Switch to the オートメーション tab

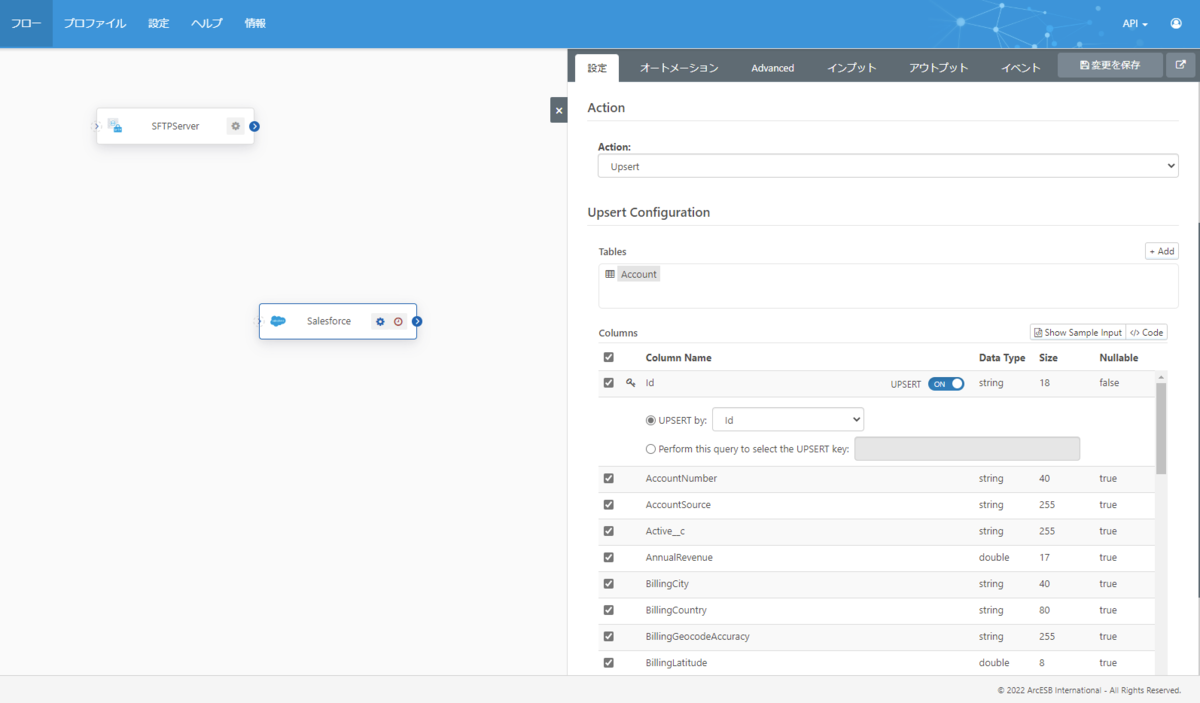click(679, 68)
